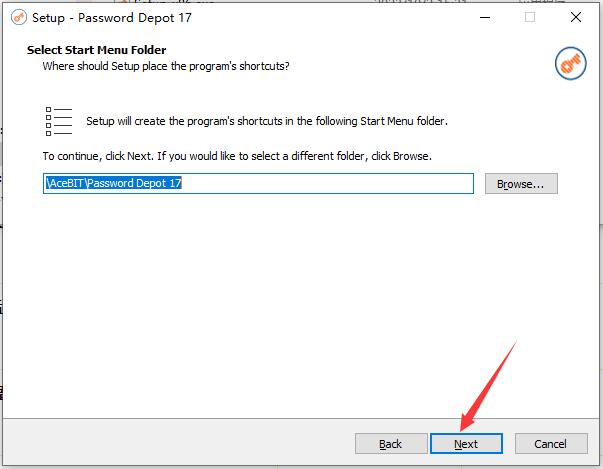Click the orange key logo at top right

click(x=570, y=63)
